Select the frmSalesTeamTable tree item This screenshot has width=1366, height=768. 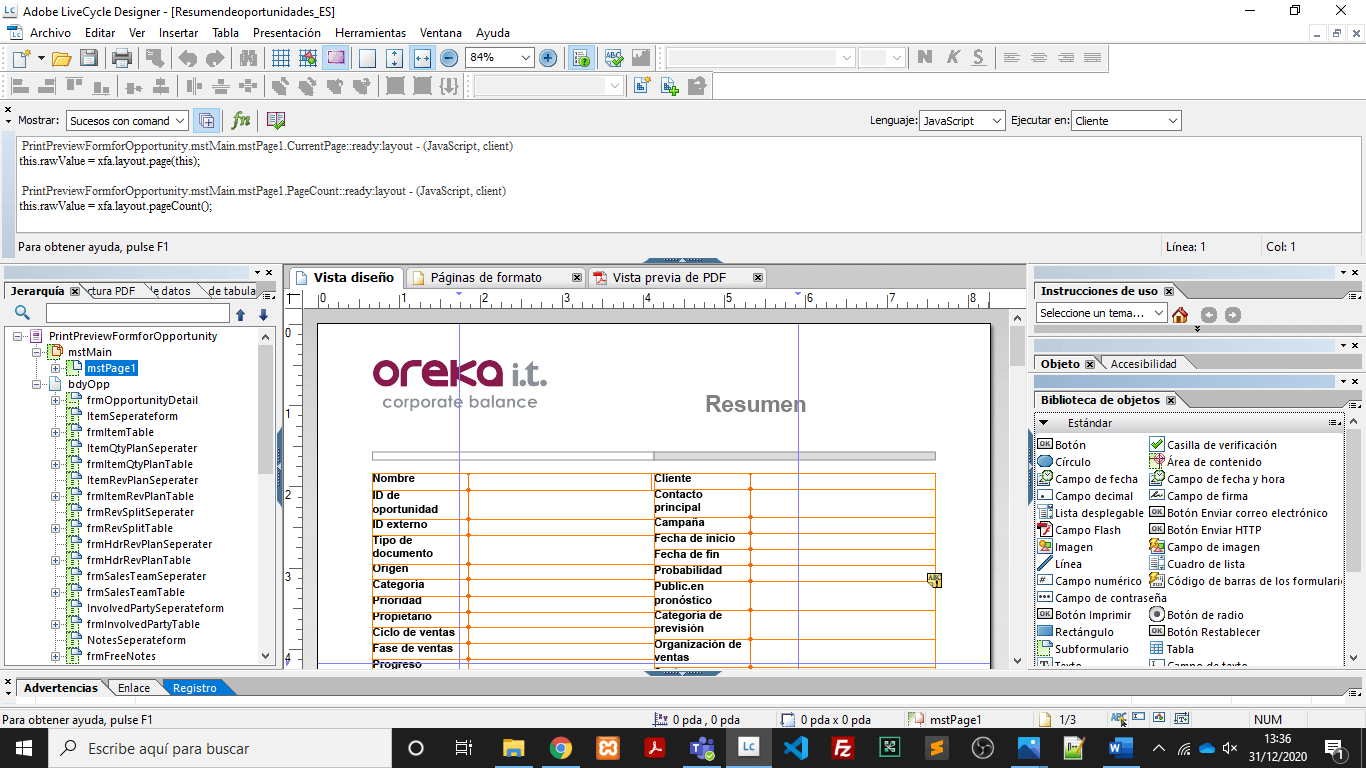click(135, 592)
